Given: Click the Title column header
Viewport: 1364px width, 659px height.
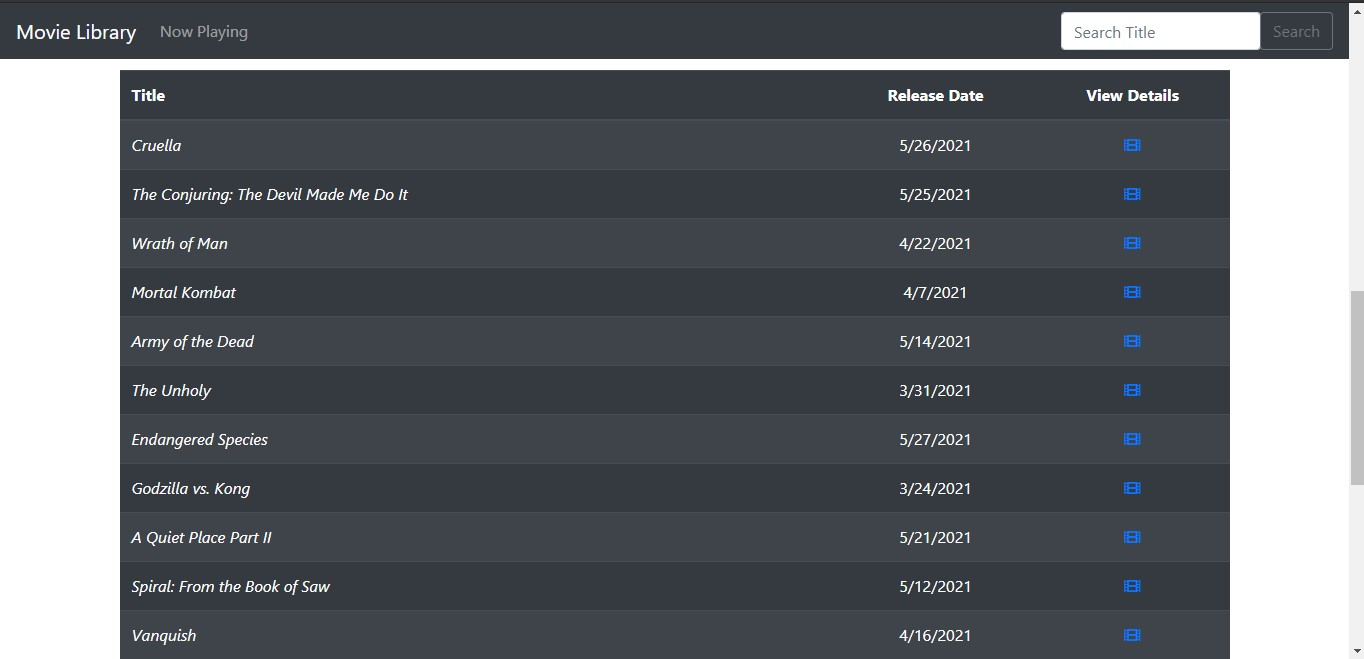Looking at the screenshot, I should pyautogui.click(x=148, y=95).
